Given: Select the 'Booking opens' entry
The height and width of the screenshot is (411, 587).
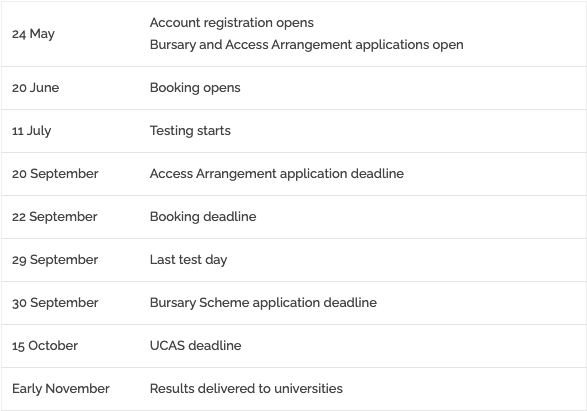Looking at the screenshot, I should (195, 88).
